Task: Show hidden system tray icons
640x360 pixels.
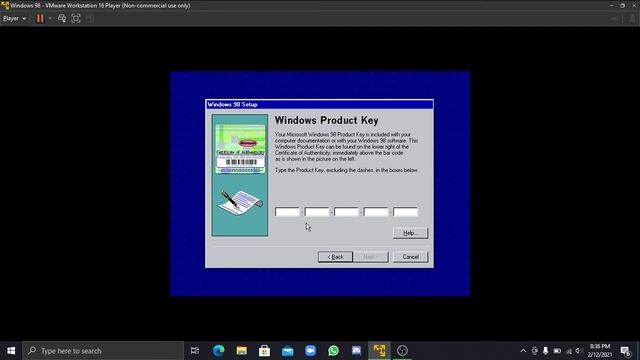Action: click(x=523, y=351)
